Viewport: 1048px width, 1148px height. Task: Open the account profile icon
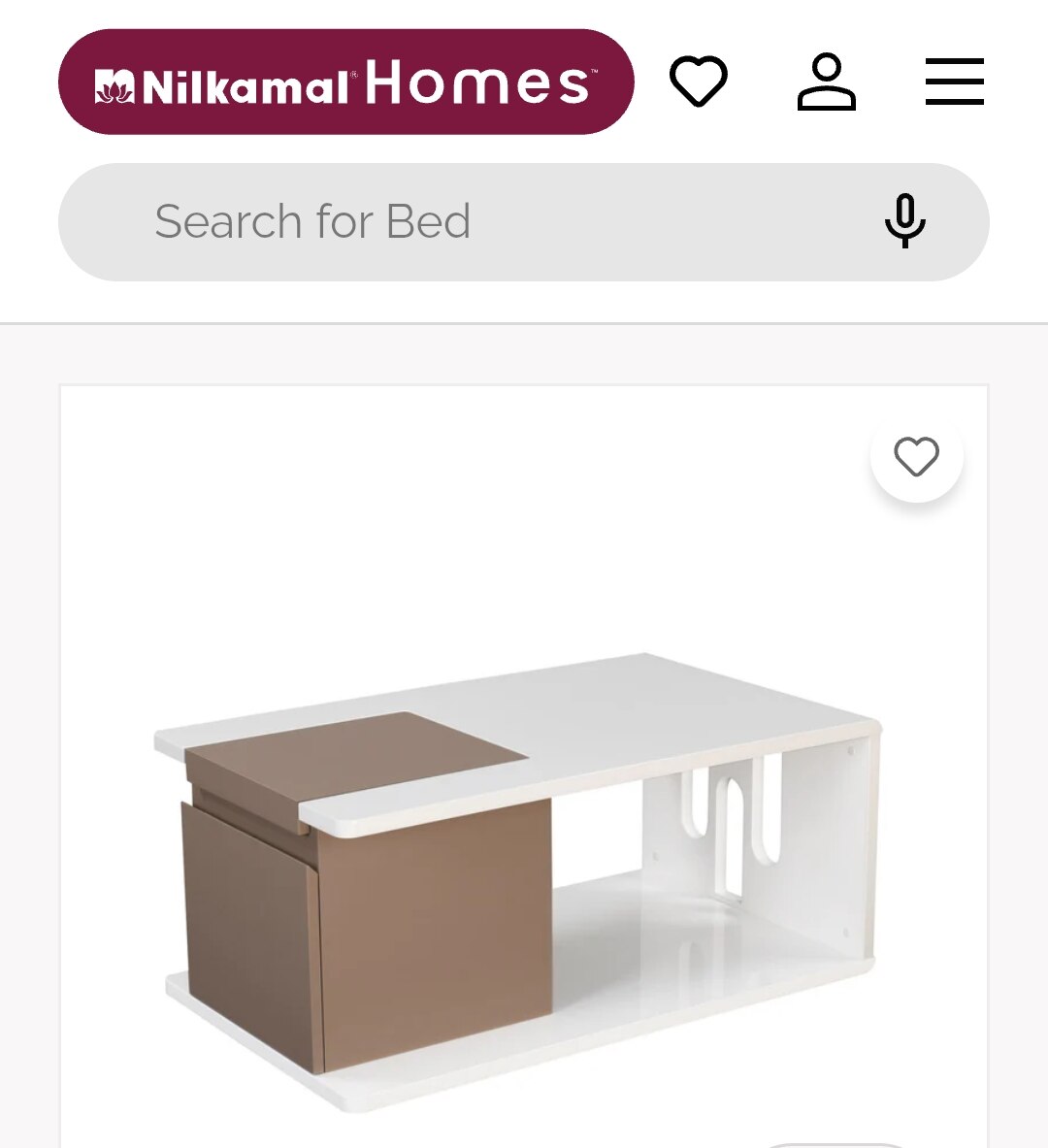click(x=826, y=82)
